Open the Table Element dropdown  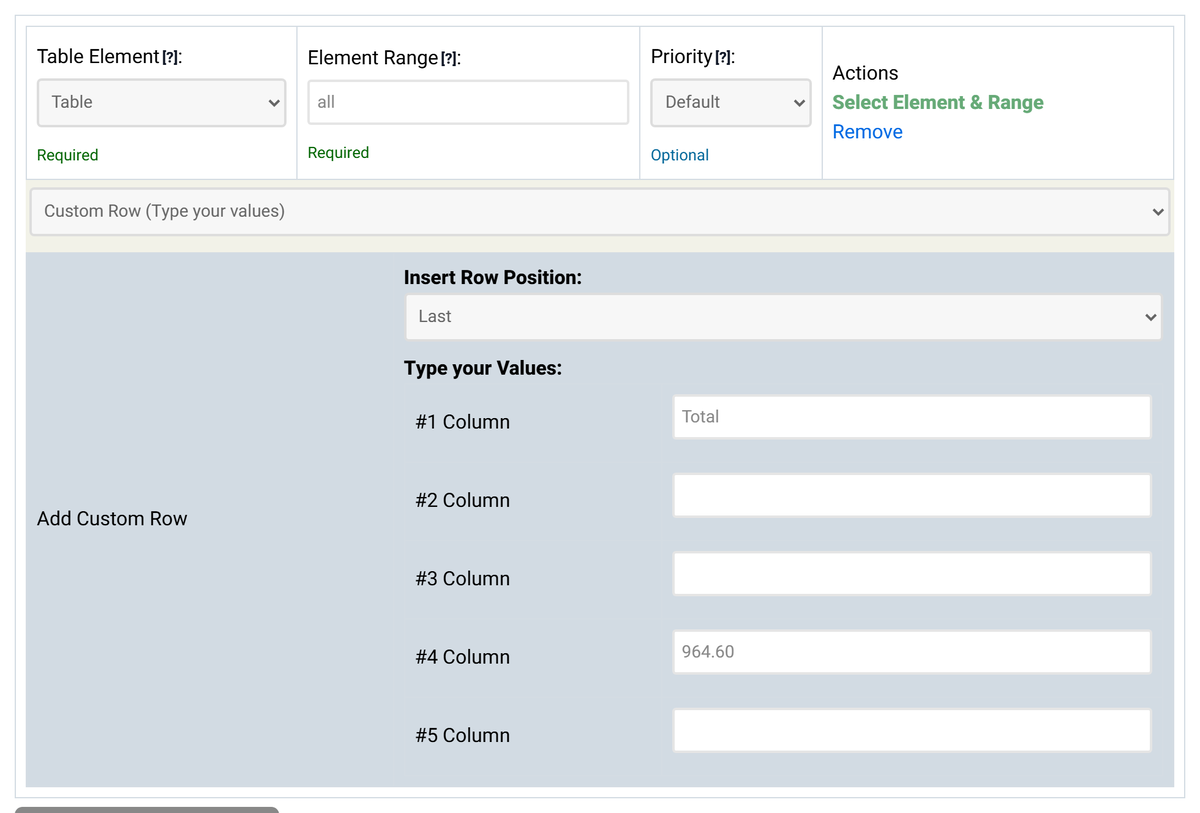[x=161, y=103]
